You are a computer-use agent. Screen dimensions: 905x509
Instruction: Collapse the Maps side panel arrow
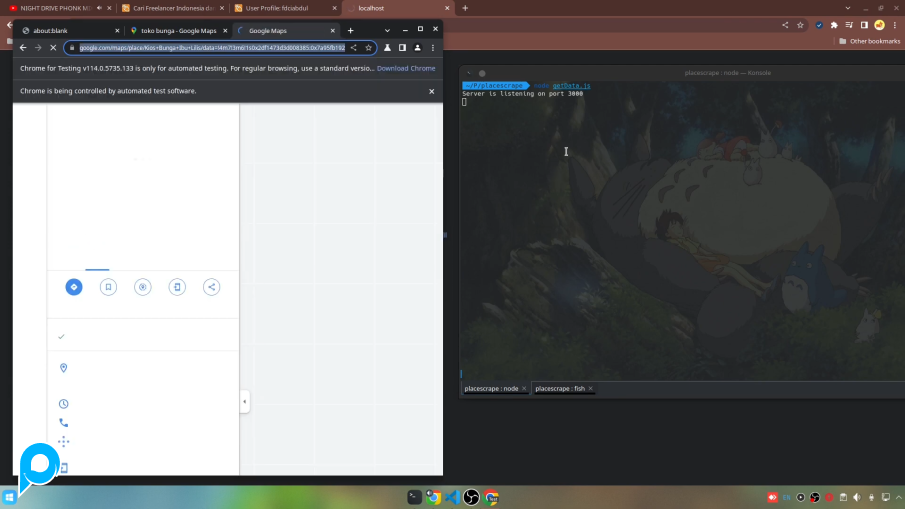coord(244,402)
